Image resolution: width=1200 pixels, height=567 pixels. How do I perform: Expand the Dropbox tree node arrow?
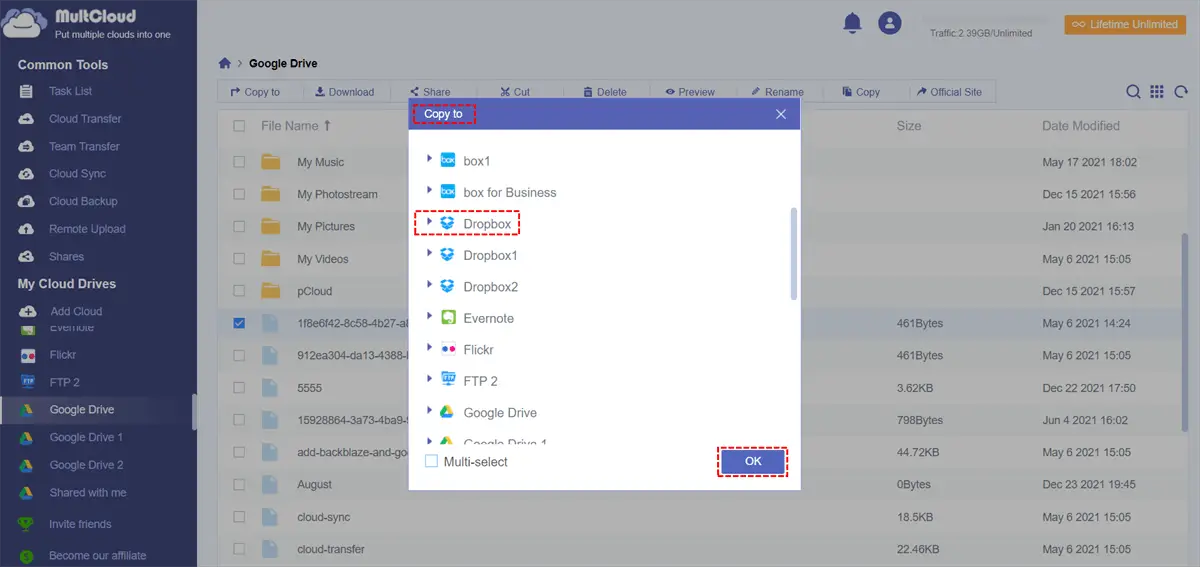pos(430,222)
